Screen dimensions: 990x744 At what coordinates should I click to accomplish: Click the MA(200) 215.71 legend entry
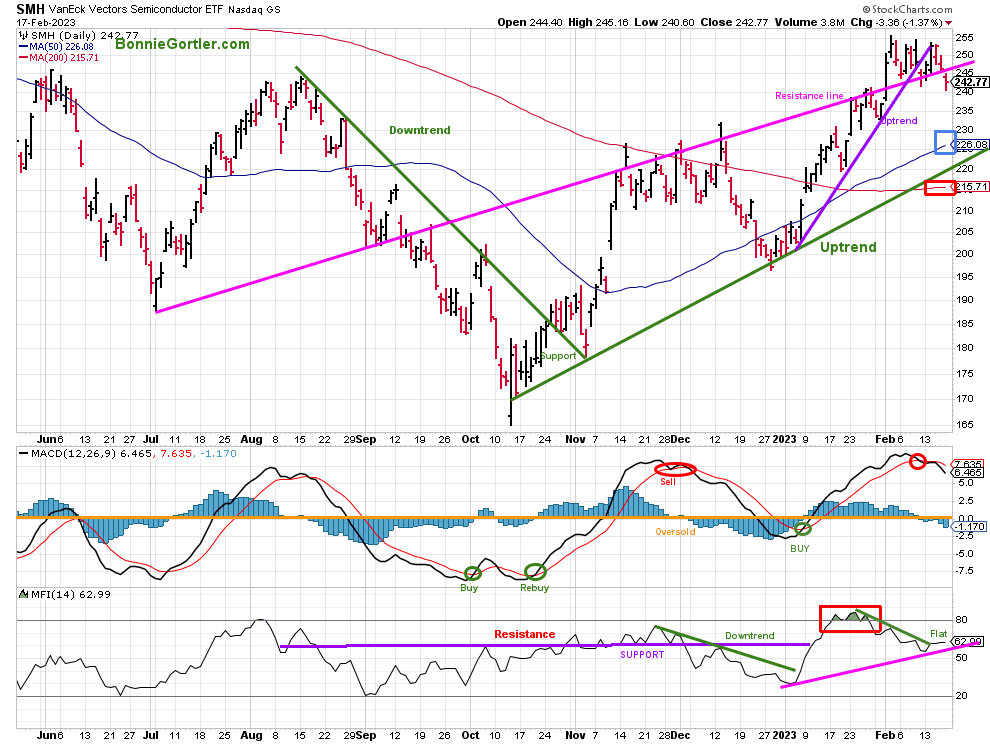pos(59,57)
